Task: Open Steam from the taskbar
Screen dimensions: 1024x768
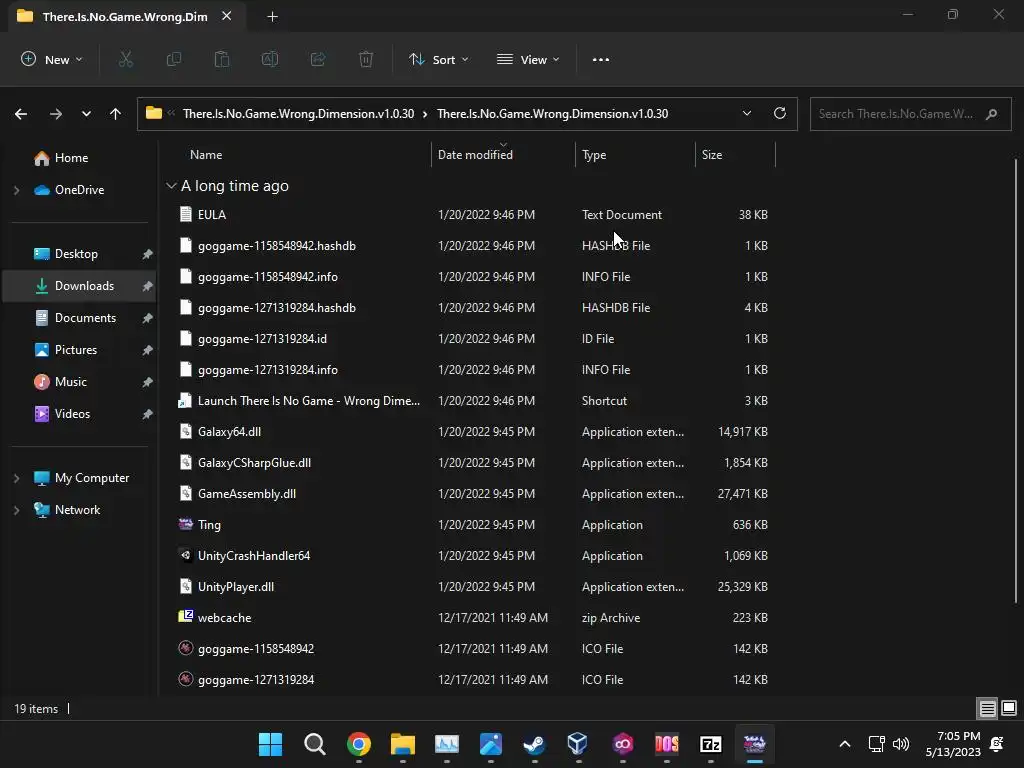Action: pos(534,744)
